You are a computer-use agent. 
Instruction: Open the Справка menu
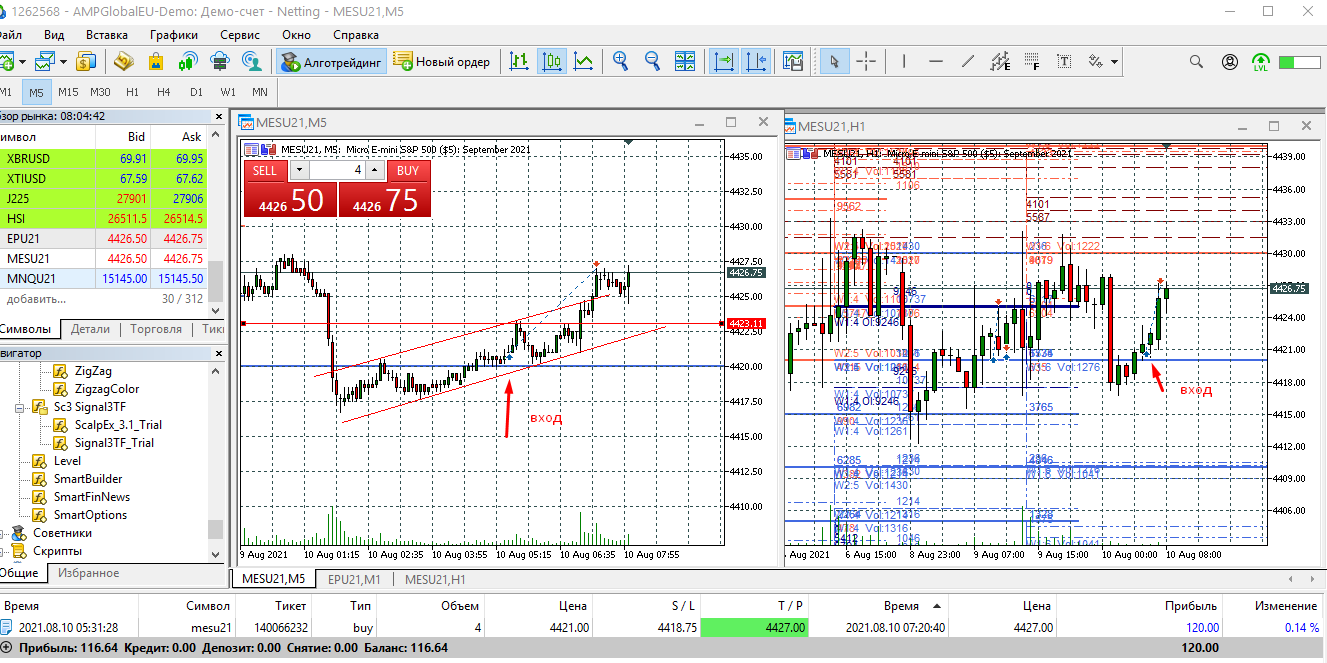[x=356, y=34]
